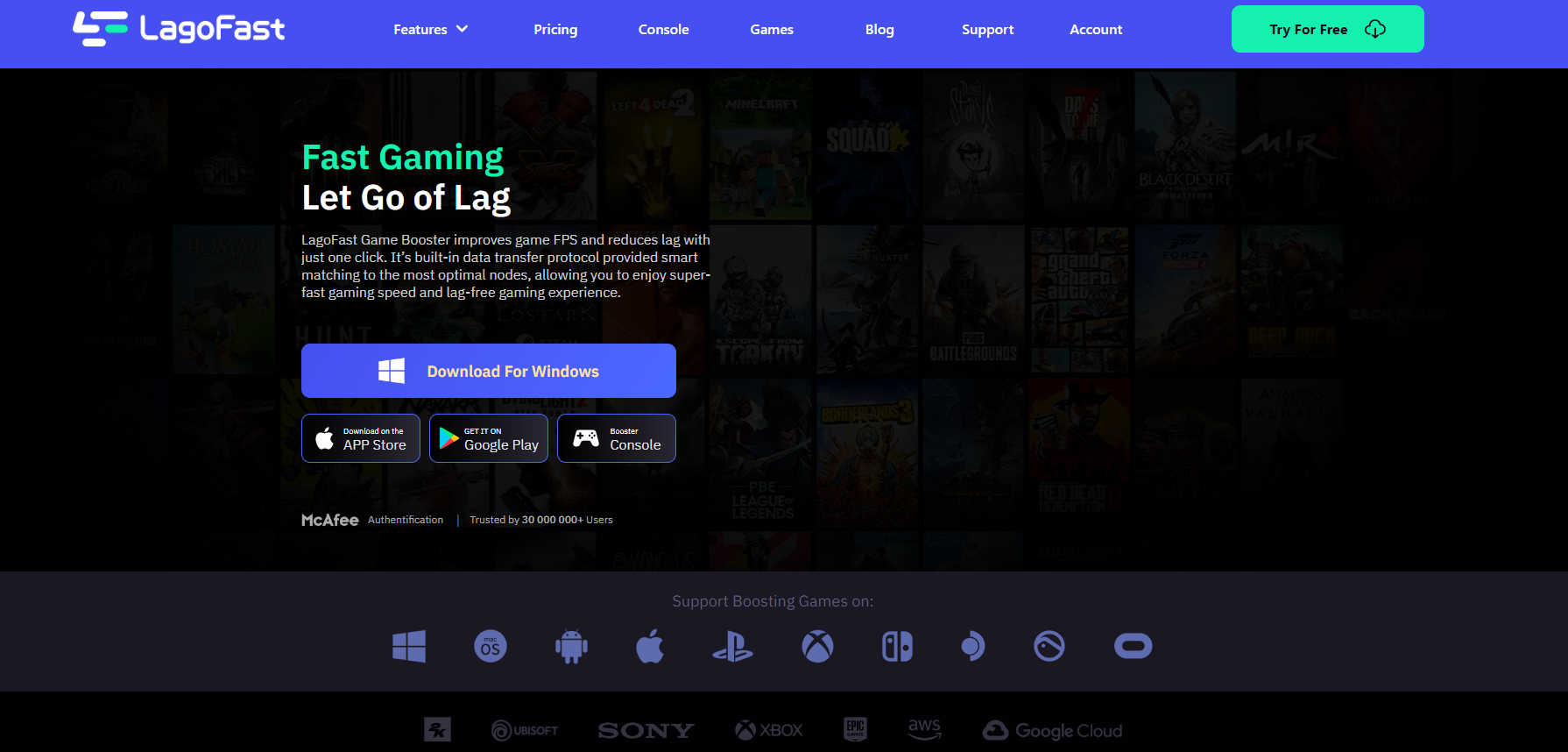Click the half-circle dot platform icon
1568x752 pixels.
tap(972, 646)
